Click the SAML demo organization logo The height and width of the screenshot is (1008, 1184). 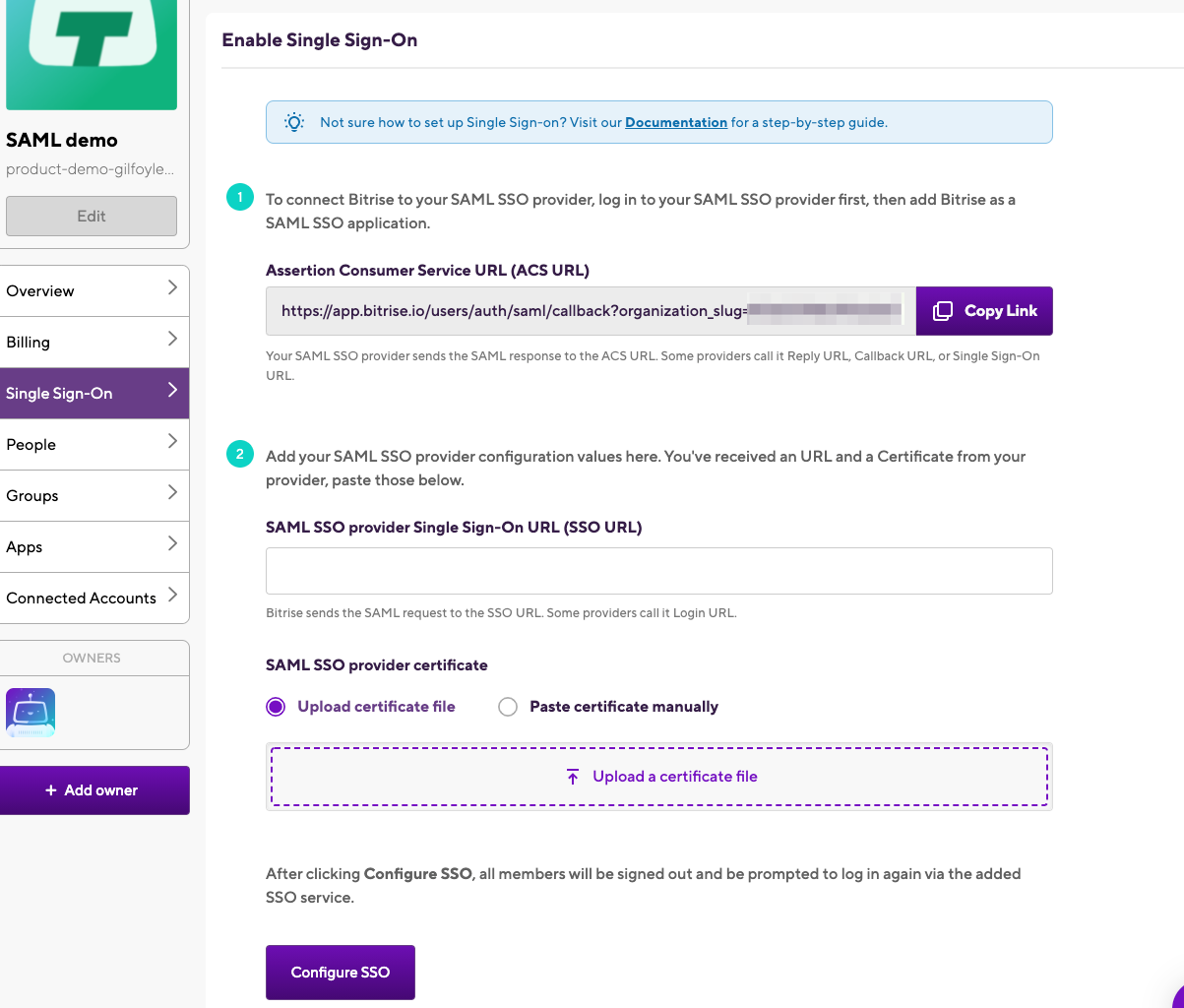(92, 51)
